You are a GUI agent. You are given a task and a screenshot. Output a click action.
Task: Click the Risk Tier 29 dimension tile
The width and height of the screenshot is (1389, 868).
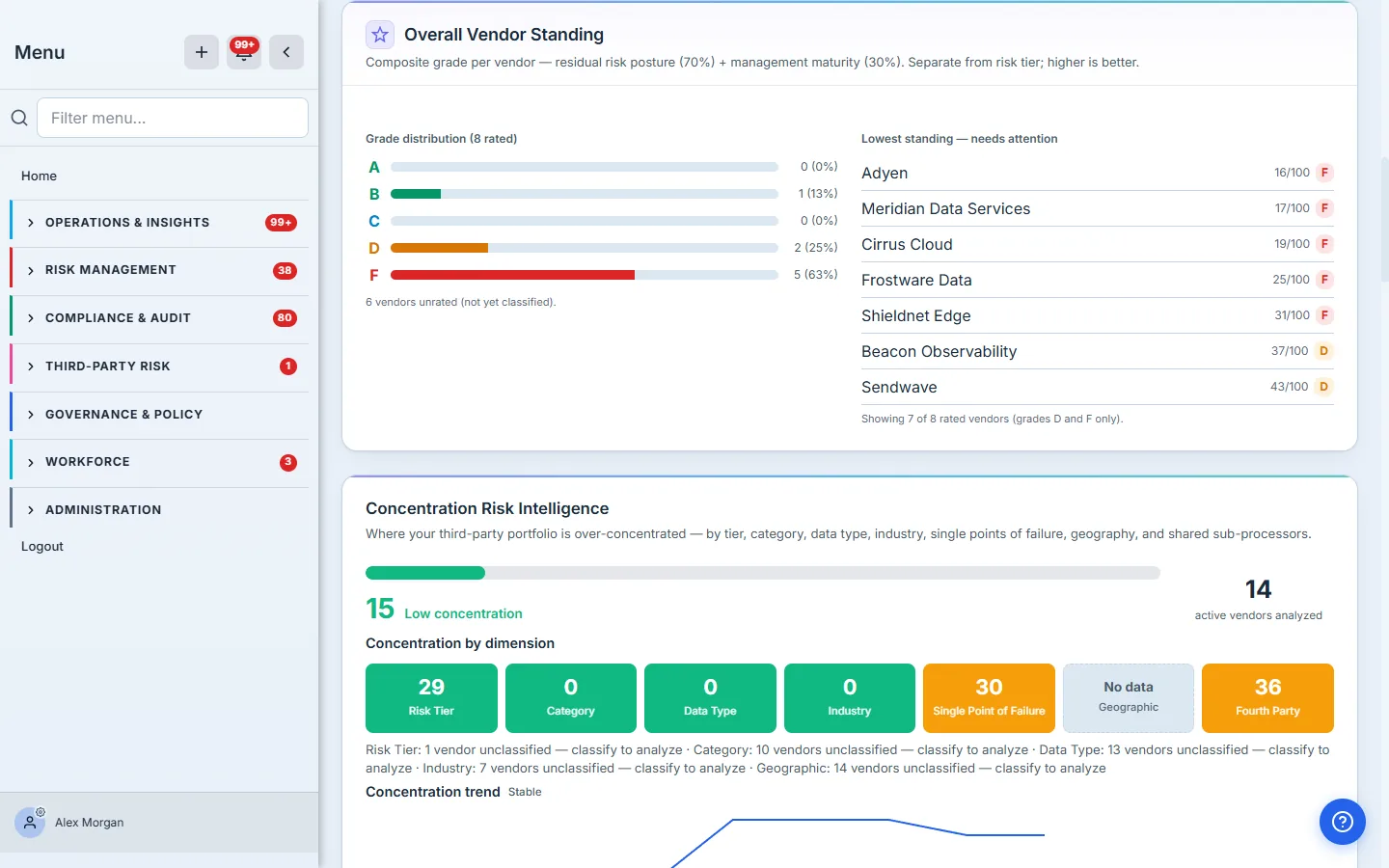431,698
